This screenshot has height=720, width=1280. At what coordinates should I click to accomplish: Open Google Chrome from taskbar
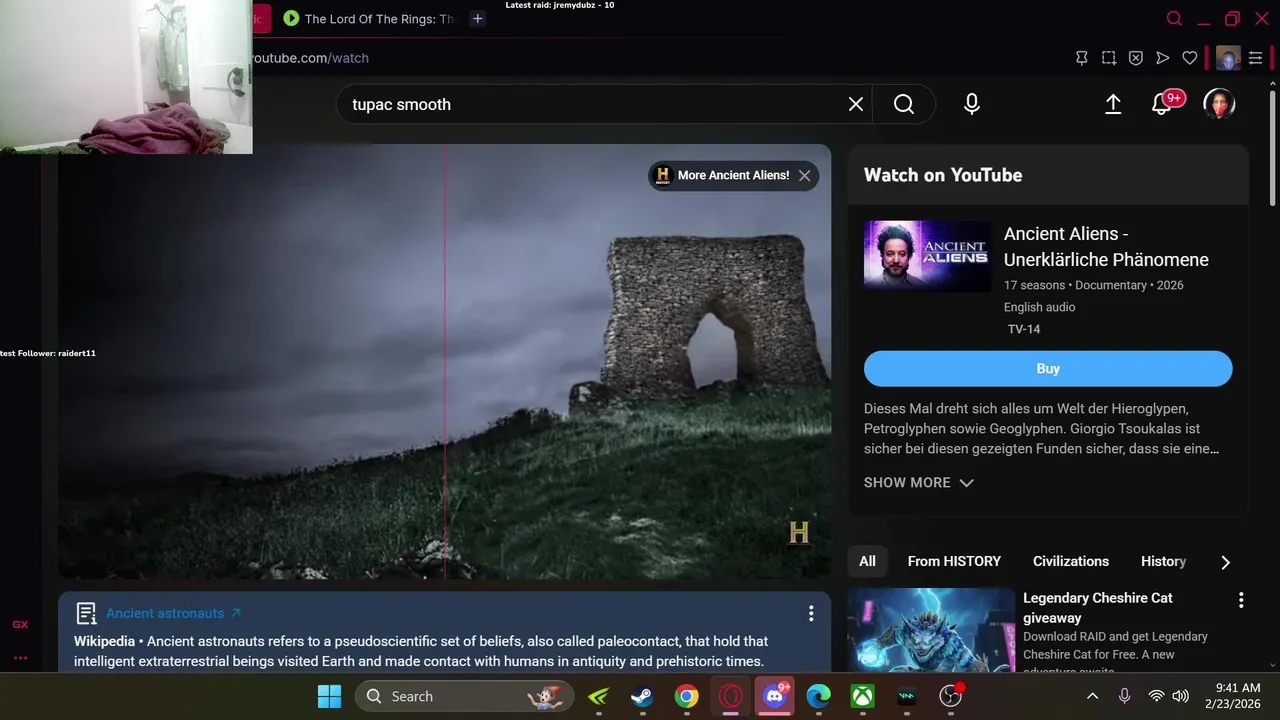[x=686, y=696]
